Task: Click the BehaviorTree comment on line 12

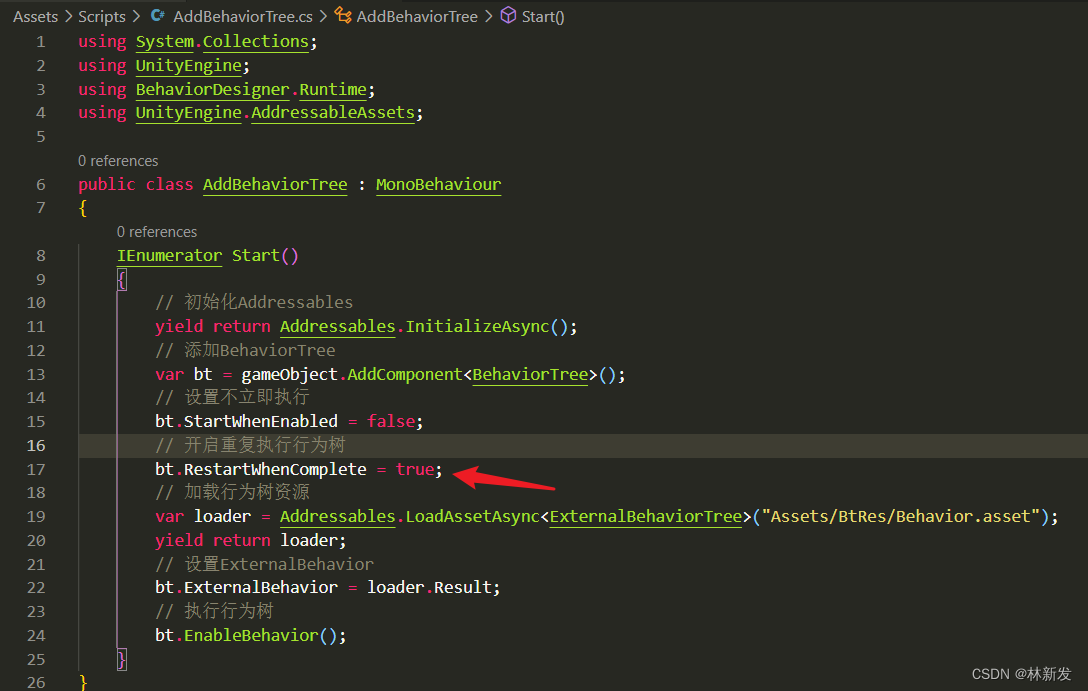Action: 245,350
